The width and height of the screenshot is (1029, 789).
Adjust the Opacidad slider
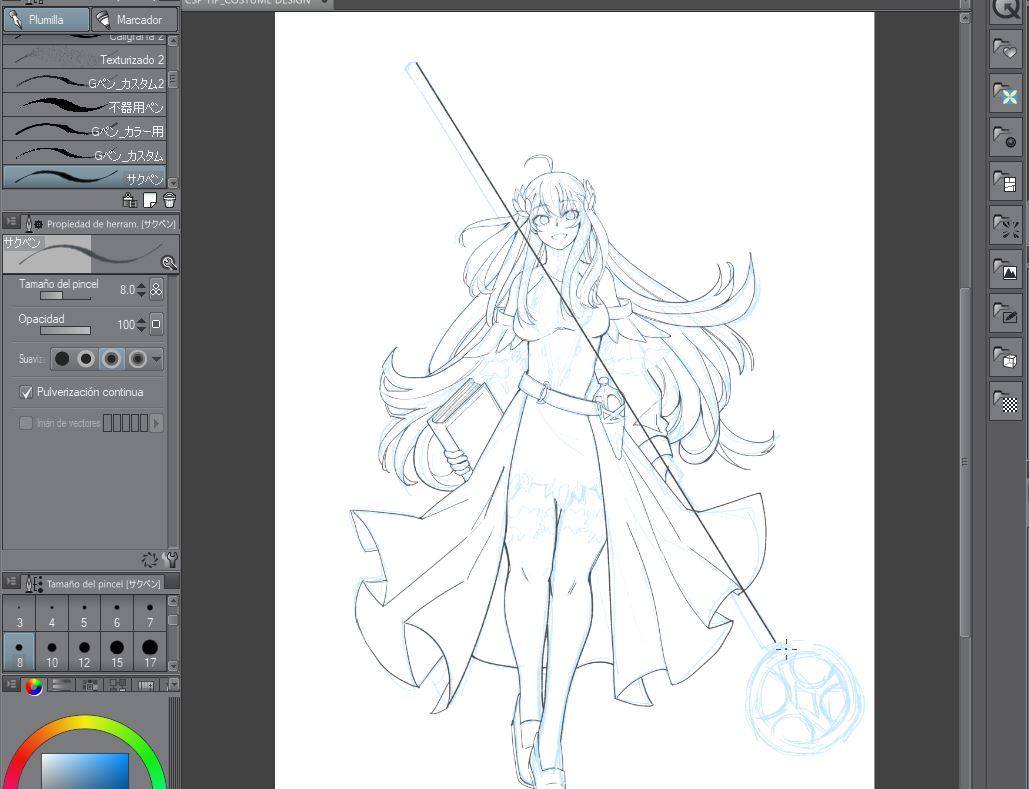tap(65, 331)
